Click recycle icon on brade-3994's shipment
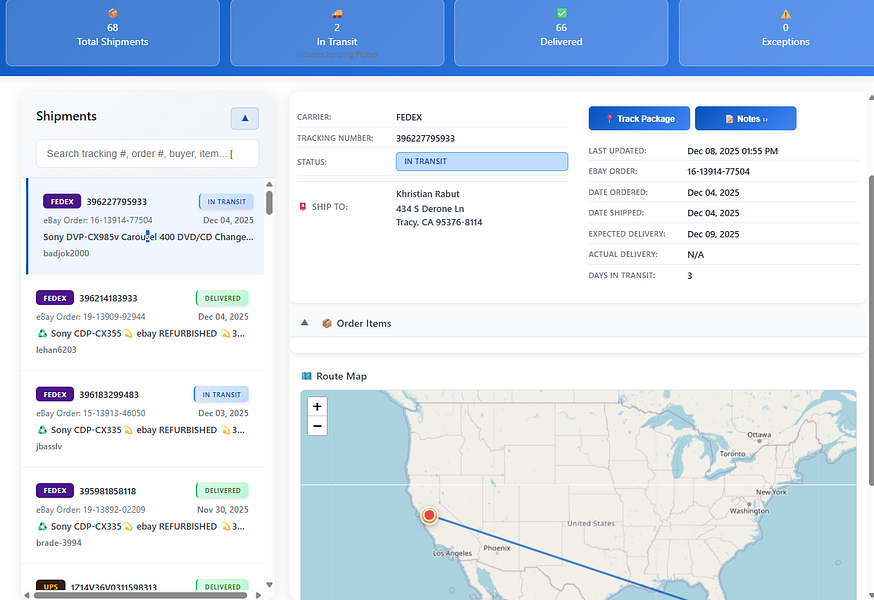874x600 pixels. (42, 526)
